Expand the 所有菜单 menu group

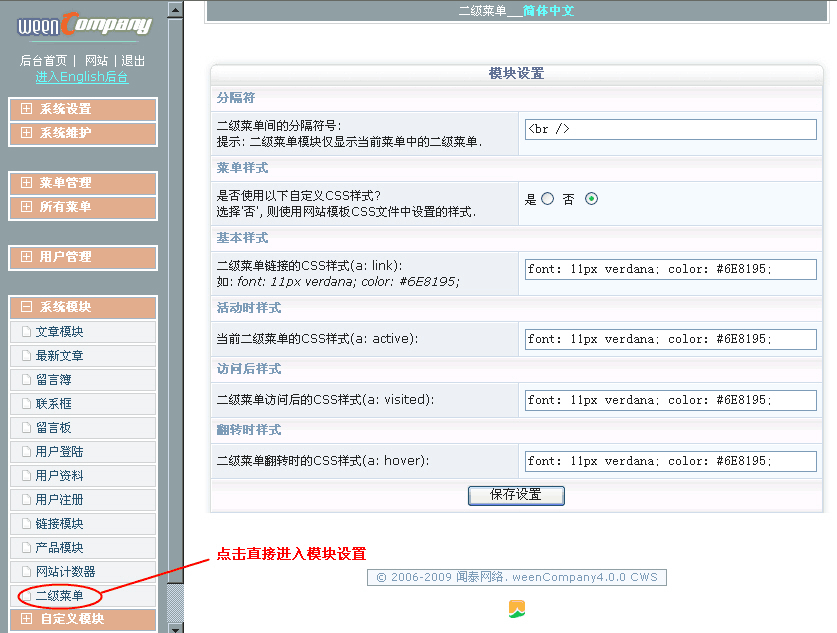83,208
